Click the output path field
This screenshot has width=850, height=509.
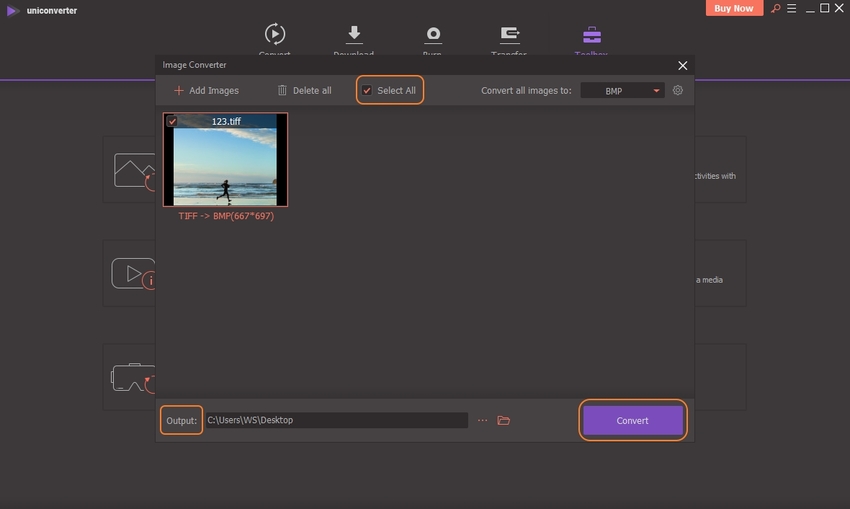336,420
